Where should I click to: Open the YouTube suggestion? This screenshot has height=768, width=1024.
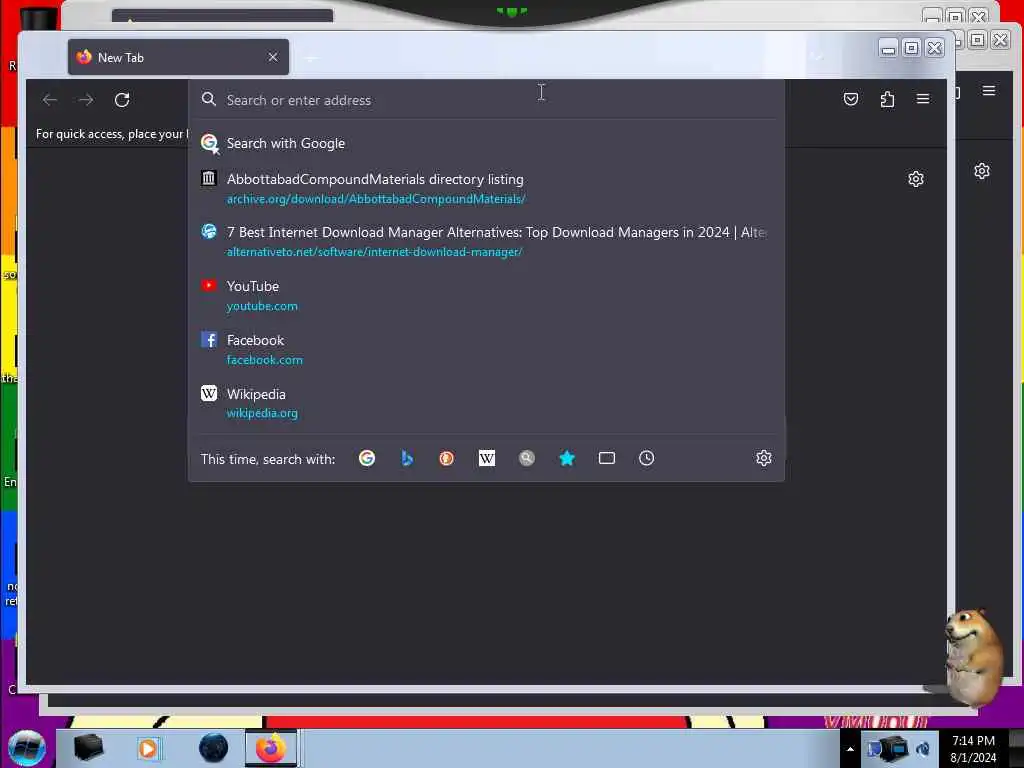coord(487,295)
